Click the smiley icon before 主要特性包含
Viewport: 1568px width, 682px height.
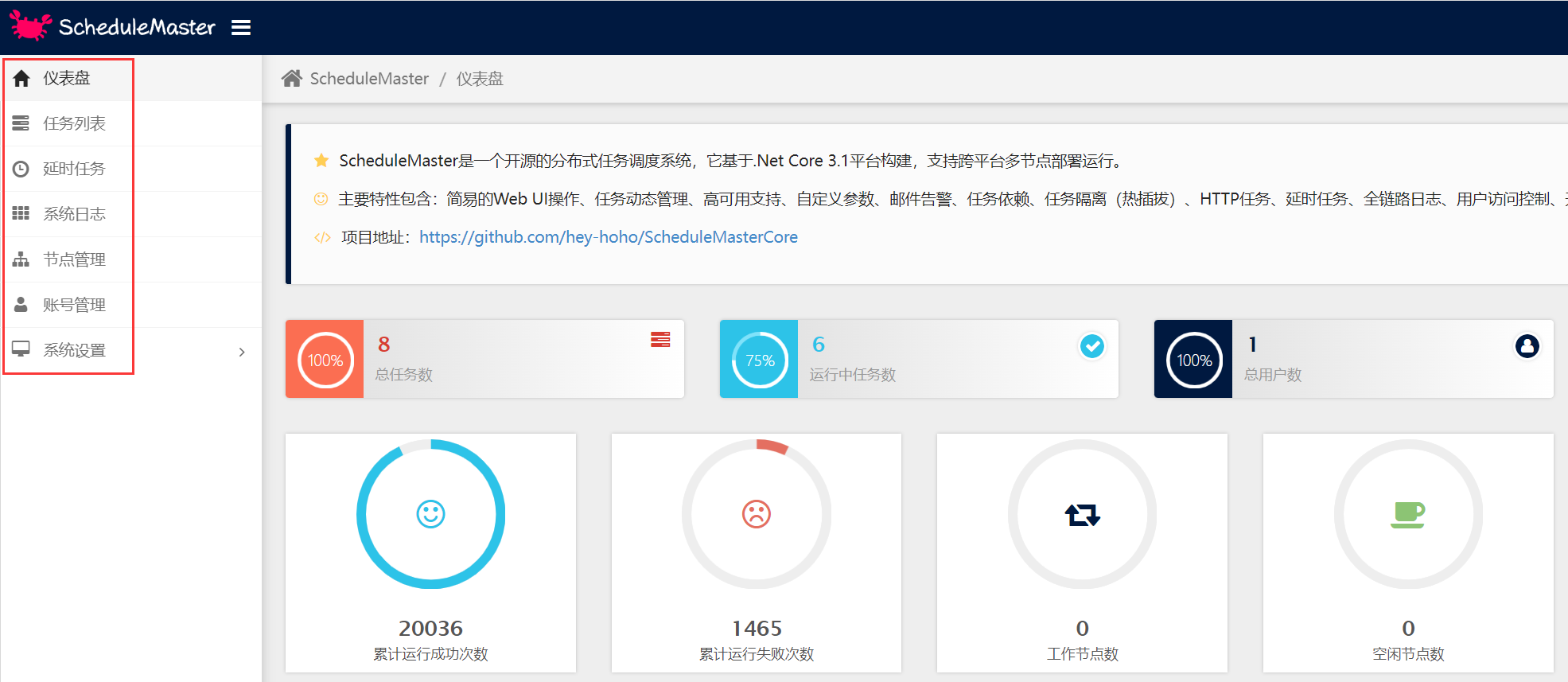[321, 199]
